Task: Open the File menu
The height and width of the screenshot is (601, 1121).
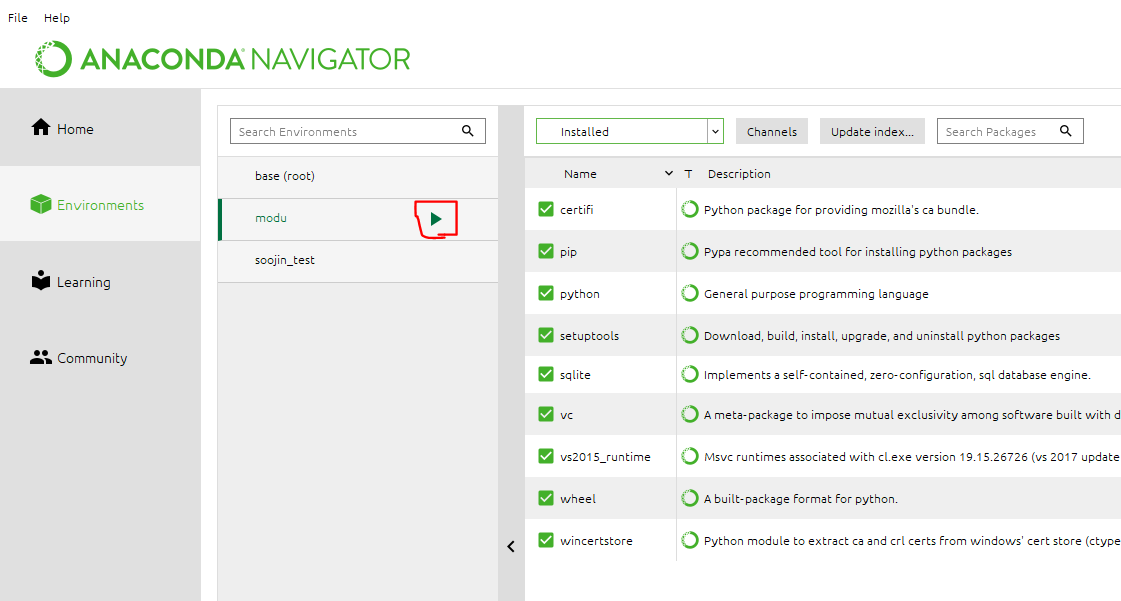Action: click(x=18, y=18)
